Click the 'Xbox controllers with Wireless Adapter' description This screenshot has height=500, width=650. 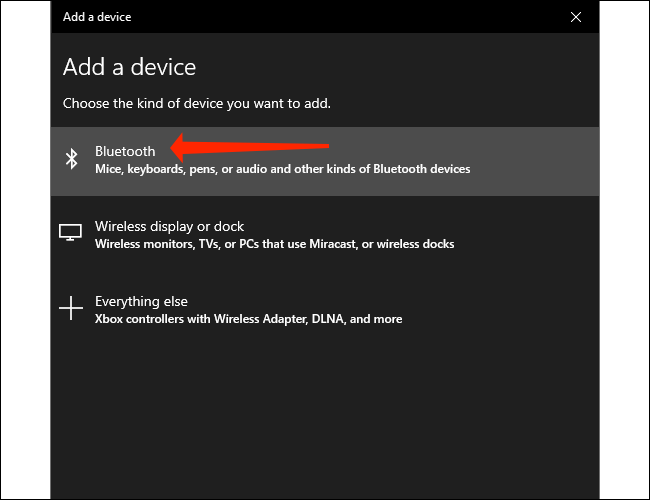pos(248,319)
